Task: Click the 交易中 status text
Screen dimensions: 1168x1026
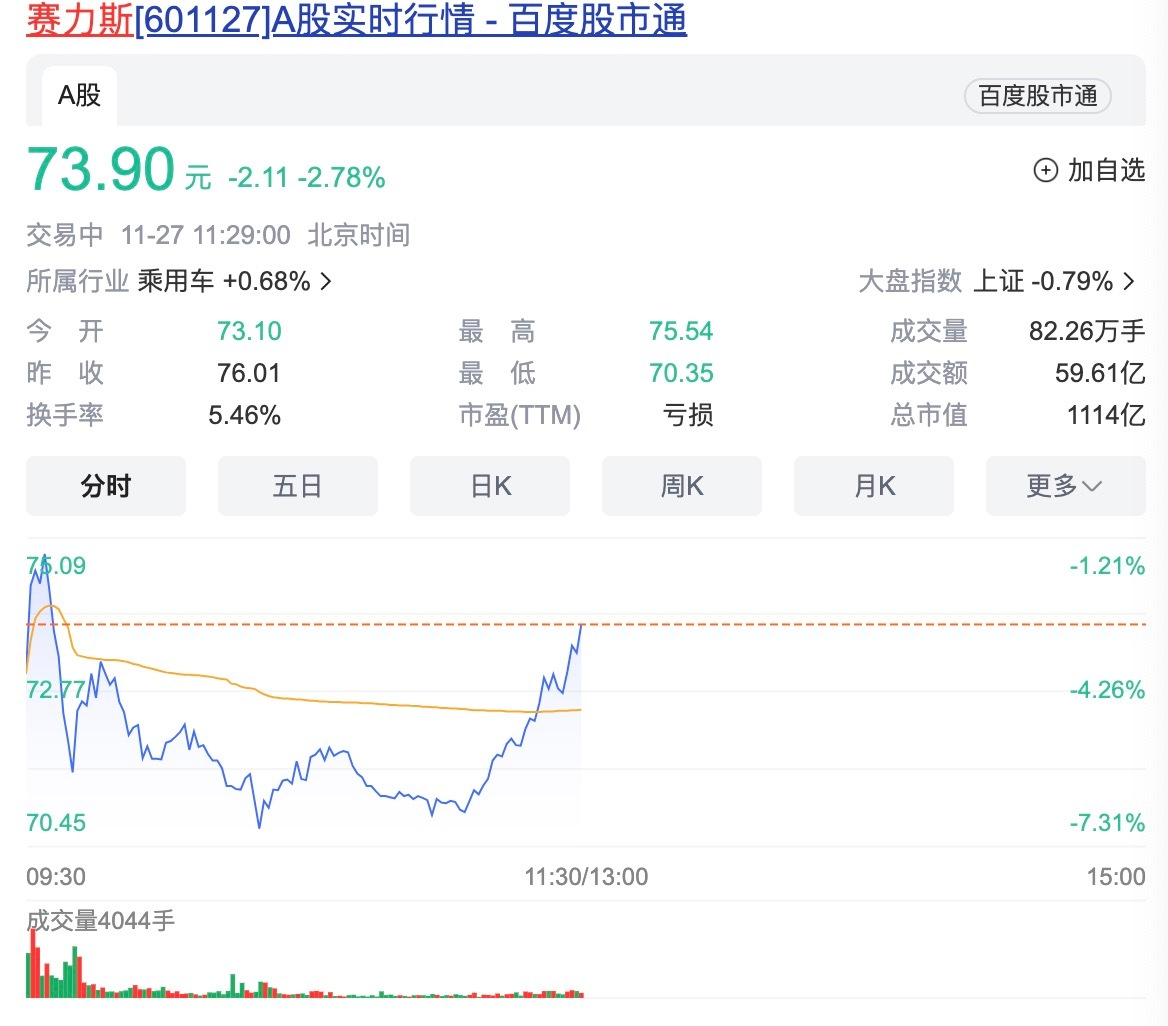Action: click(x=65, y=235)
